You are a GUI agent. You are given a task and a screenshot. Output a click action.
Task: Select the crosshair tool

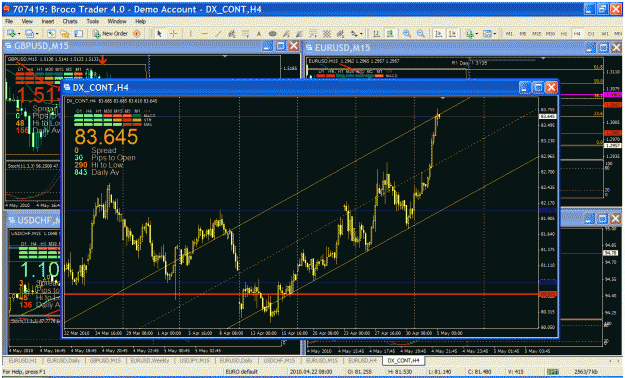(173, 34)
